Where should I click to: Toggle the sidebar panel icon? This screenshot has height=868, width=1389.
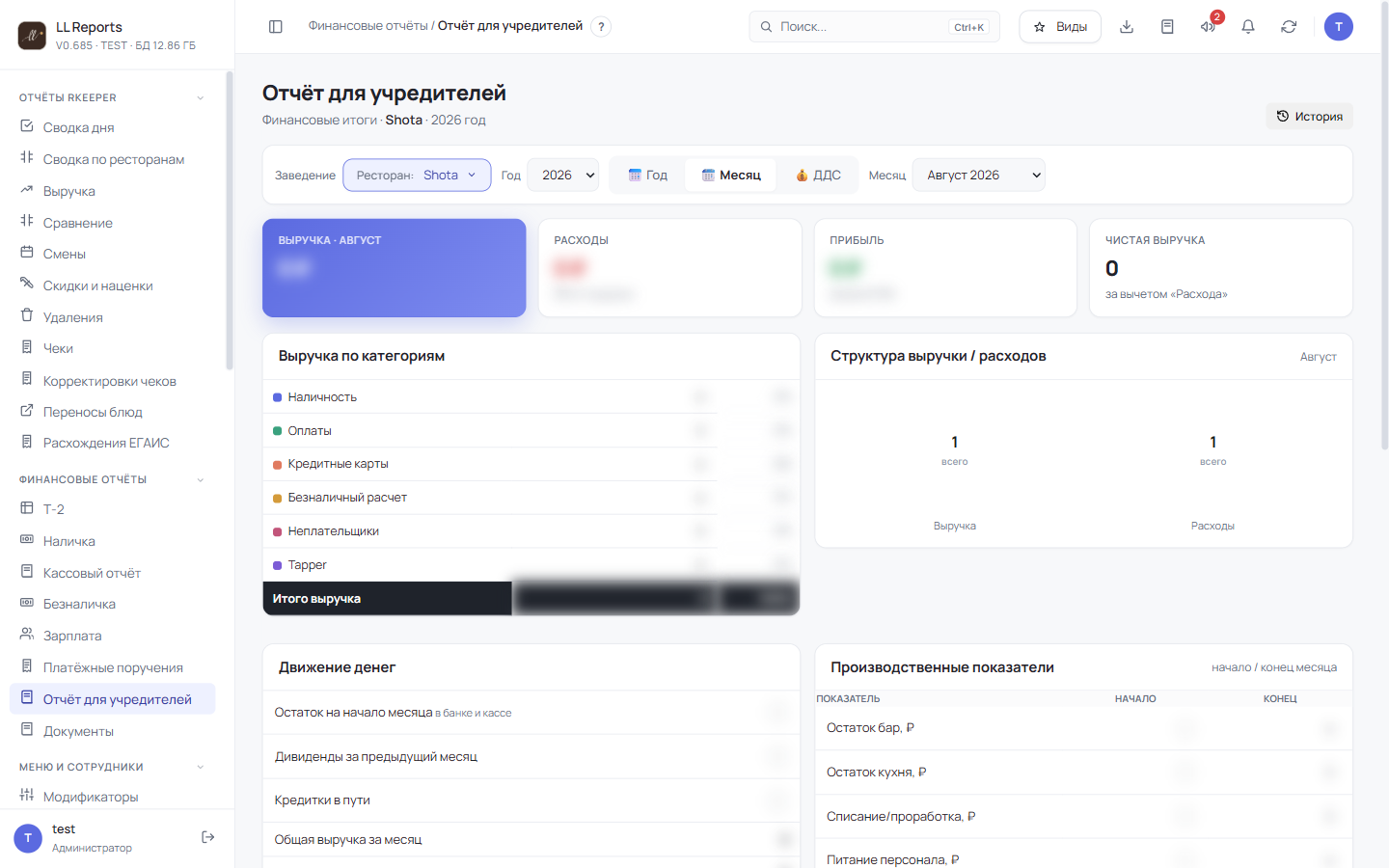point(276,27)
